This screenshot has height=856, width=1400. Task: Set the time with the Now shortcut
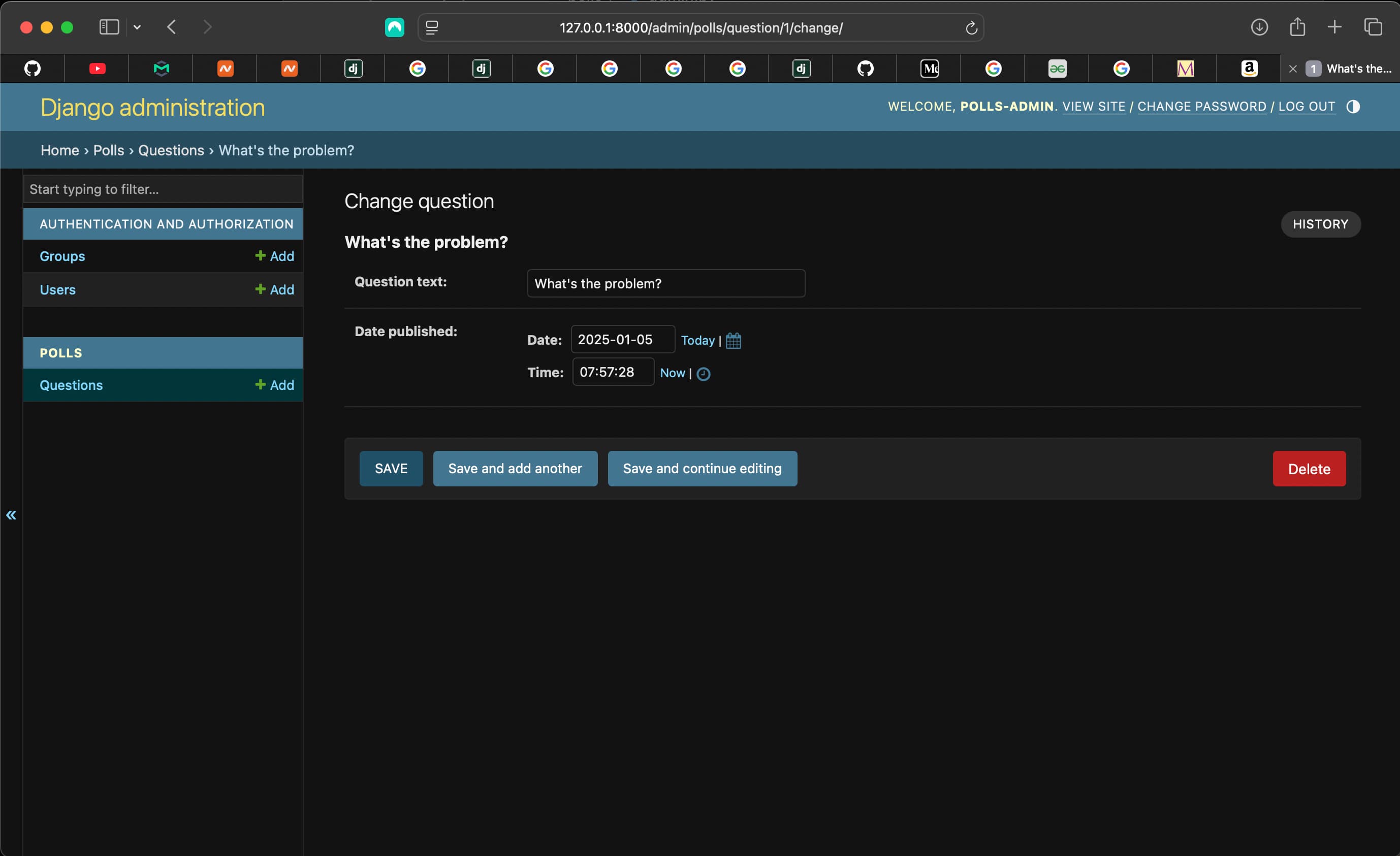[672, 373]
